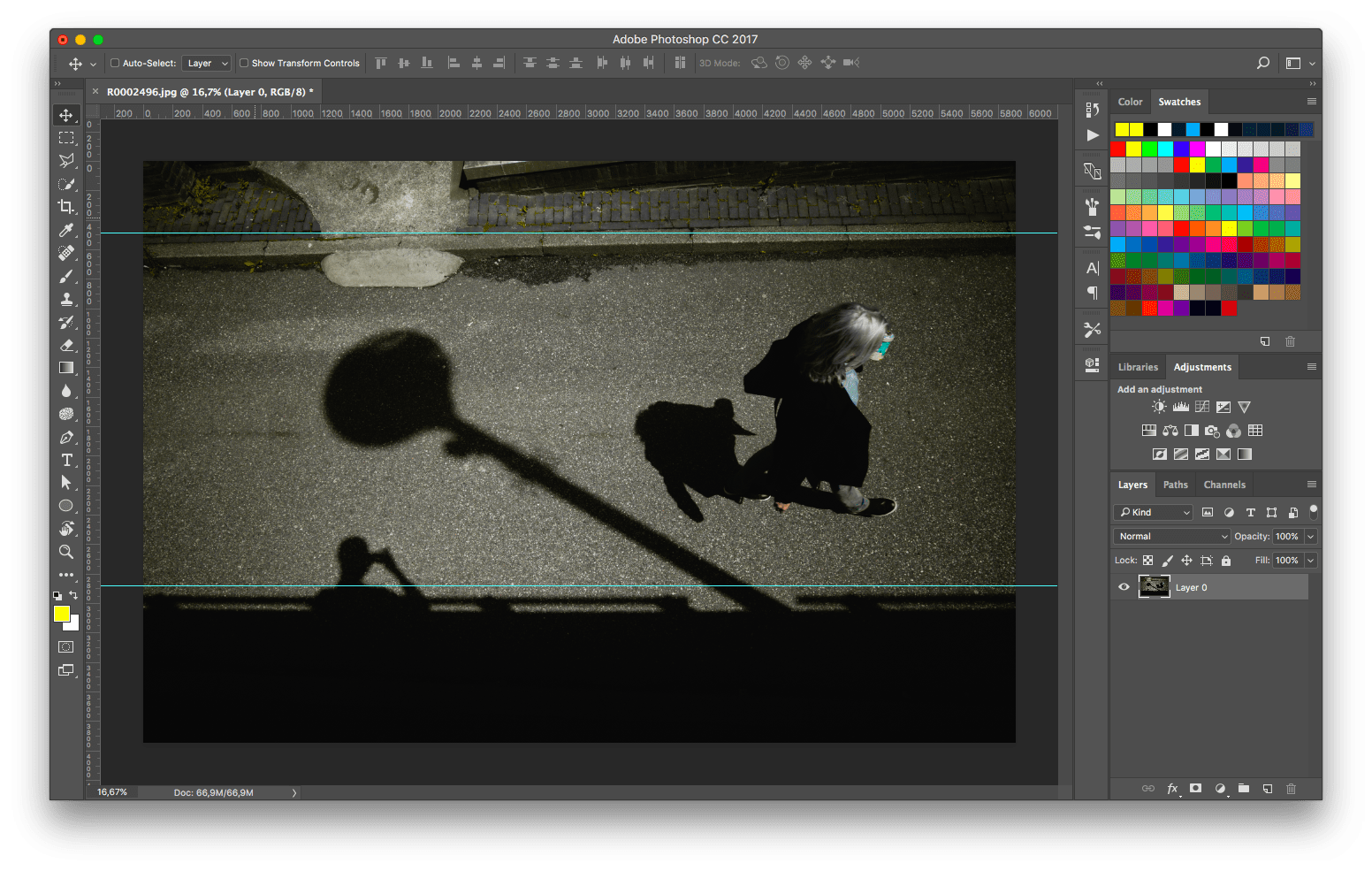Add a Curves adjustment
1372x871 pixels.
pyautogui.click(x=1202, y=406)
